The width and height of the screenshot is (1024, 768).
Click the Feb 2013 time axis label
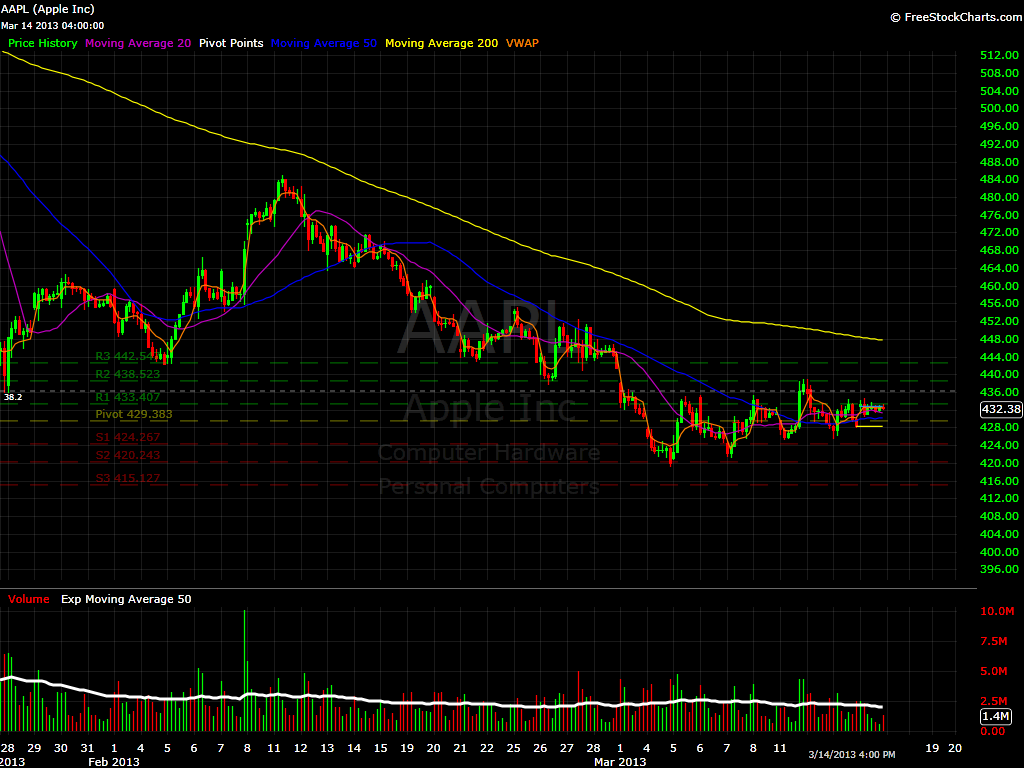[114, 761]
